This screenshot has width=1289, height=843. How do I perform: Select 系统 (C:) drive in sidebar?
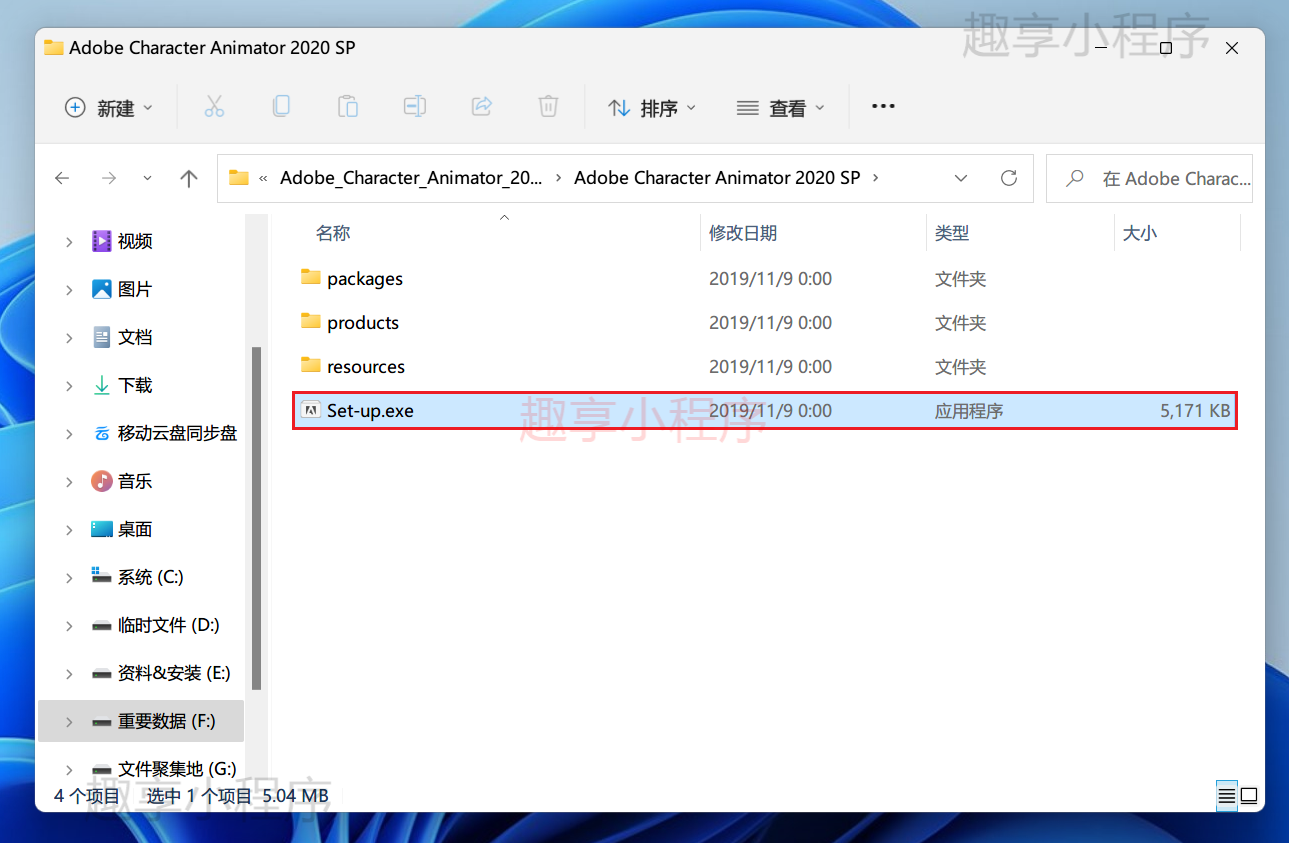(150, 577)
